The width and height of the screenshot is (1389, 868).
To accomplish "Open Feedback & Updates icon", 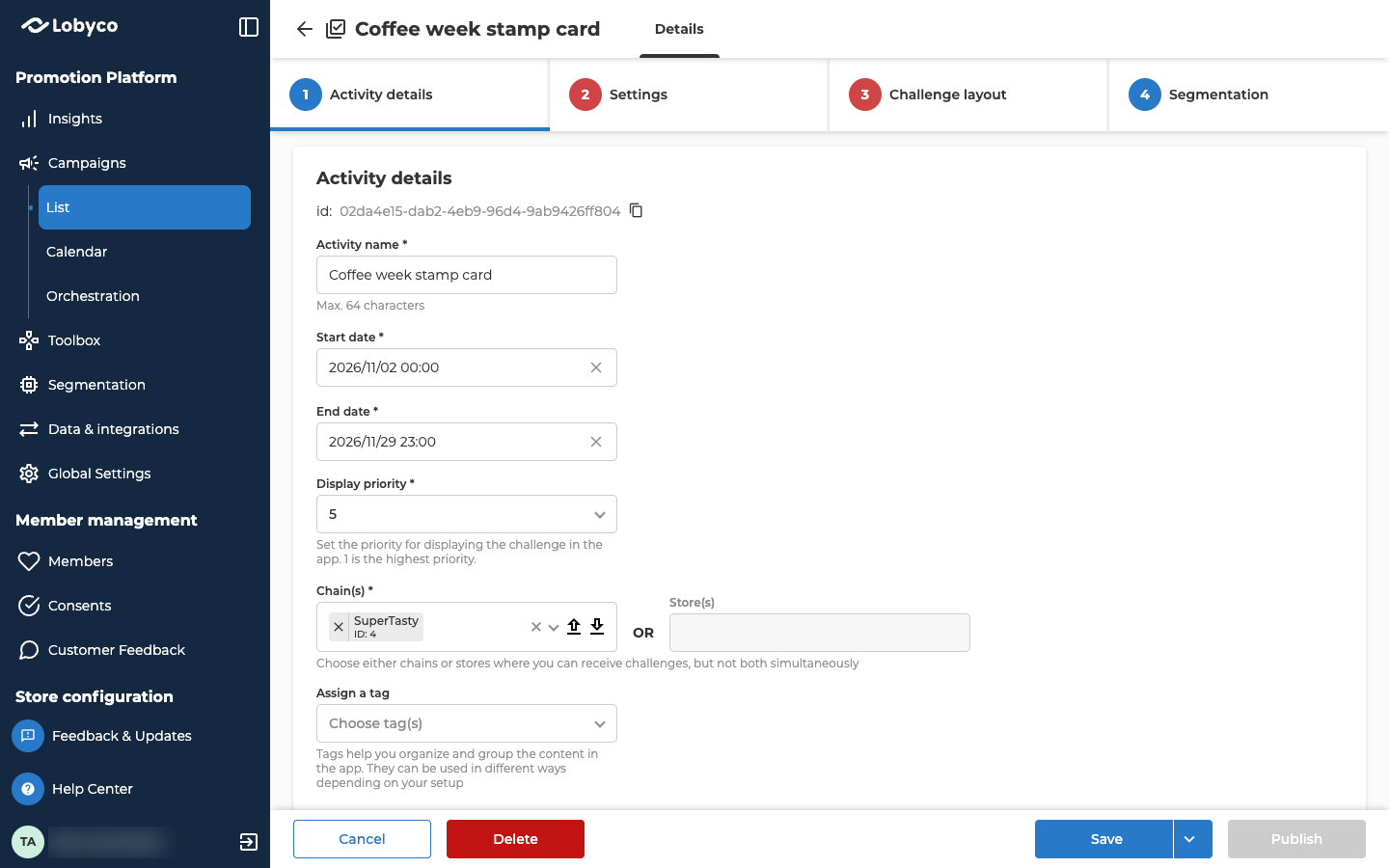I will [x=28, y=736].
